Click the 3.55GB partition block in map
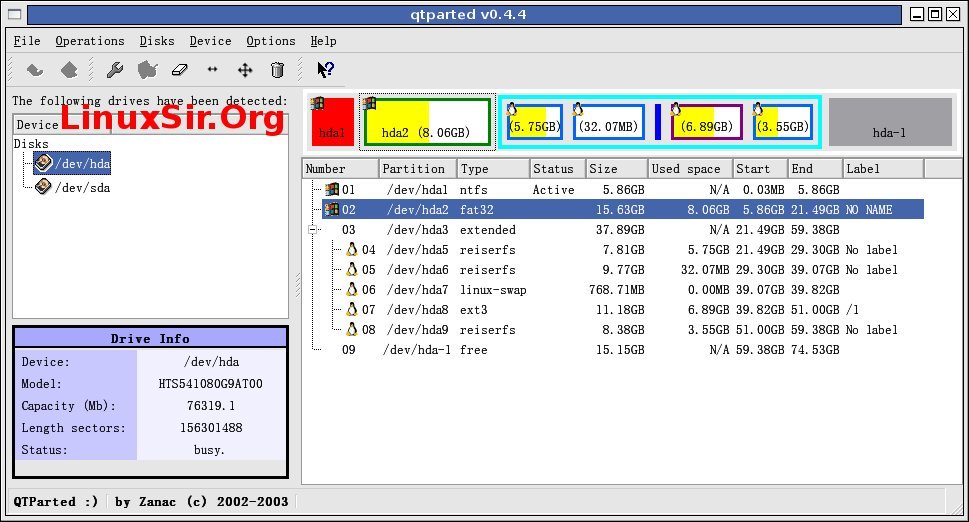This screenshot has height=522, width=969. pyautogui.click(x=782, y=122)
